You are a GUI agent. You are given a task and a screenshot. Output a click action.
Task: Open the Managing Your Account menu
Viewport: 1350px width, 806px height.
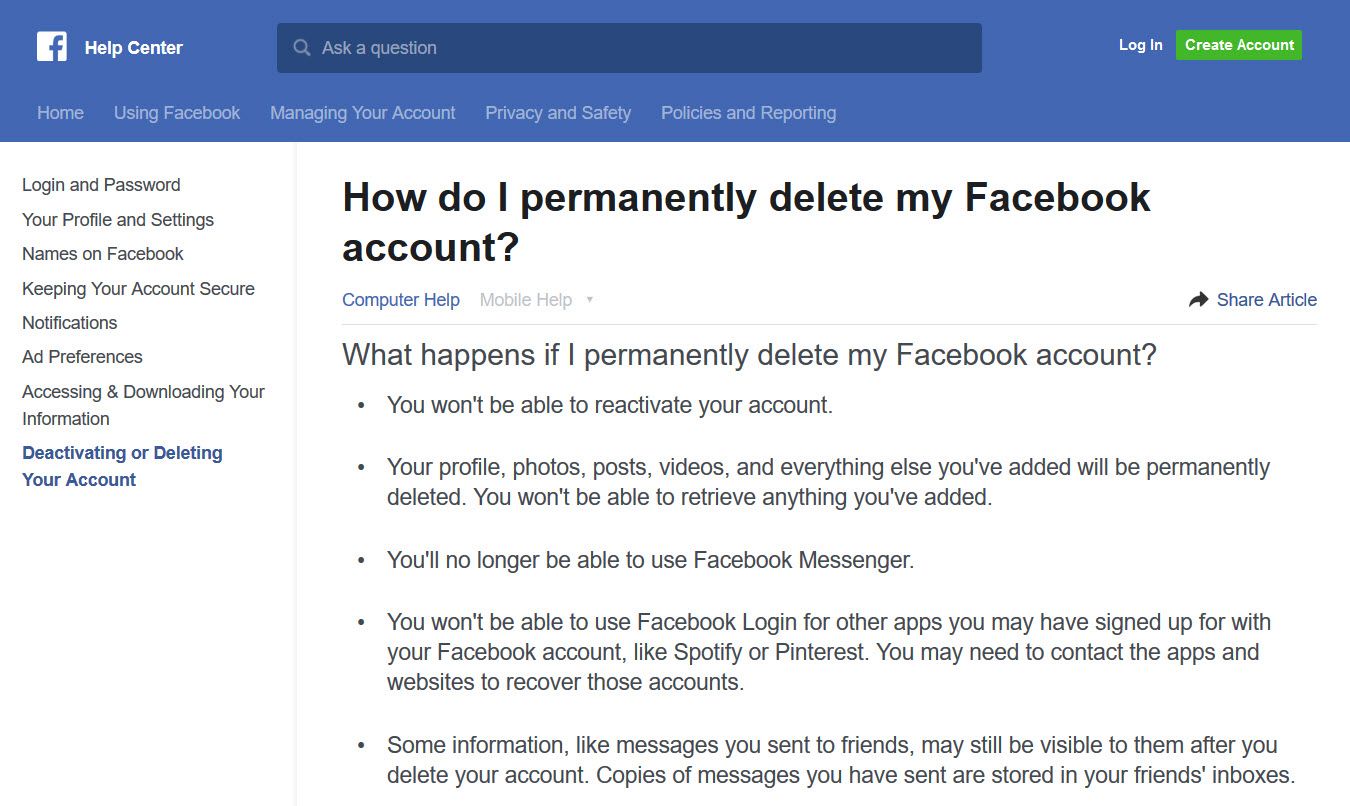coord(362,112)
